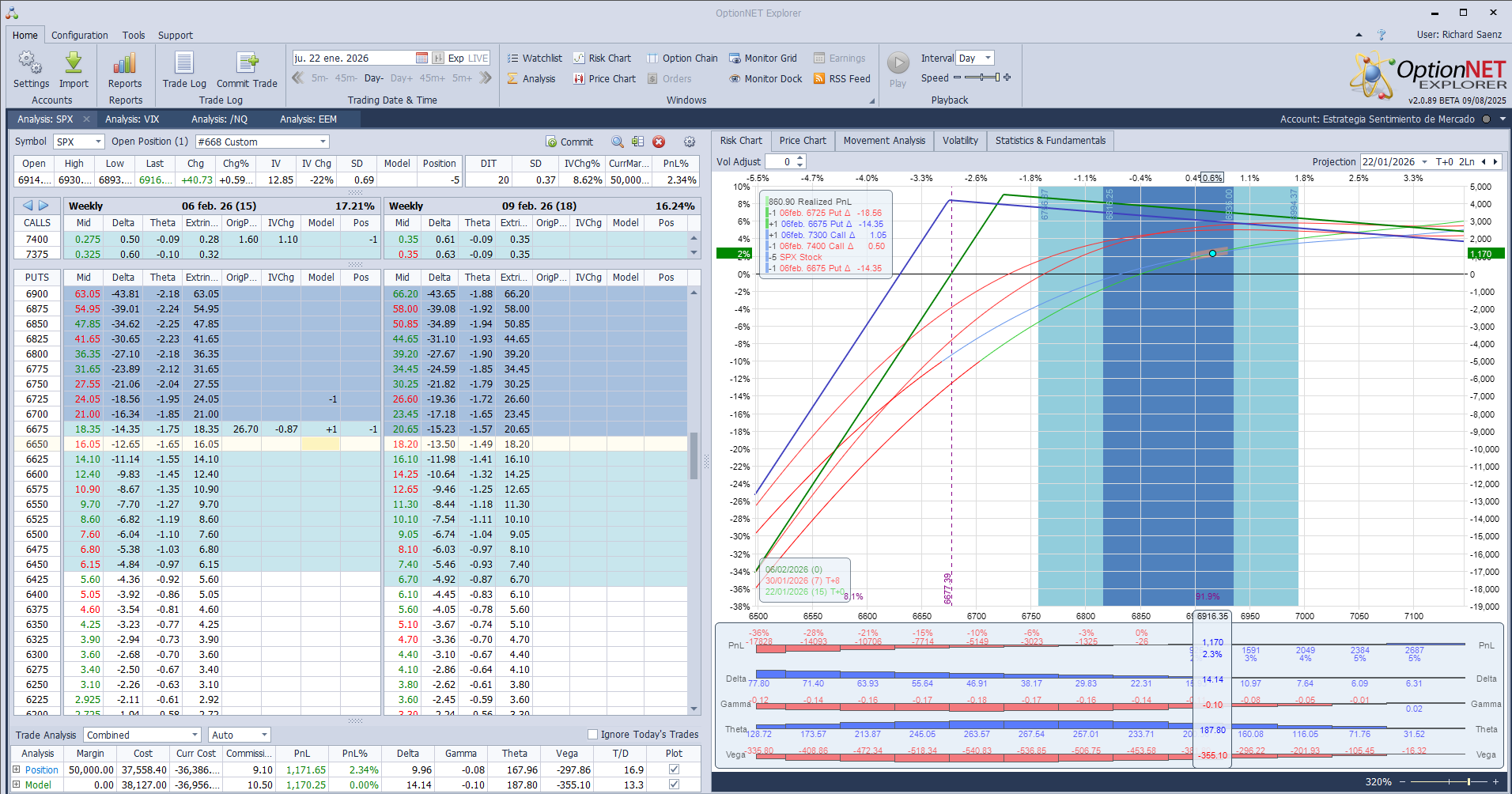Viewport: 1512px width, 794px height.
Task: Open the Analysis window from ribbon
Action: (531, 78)
